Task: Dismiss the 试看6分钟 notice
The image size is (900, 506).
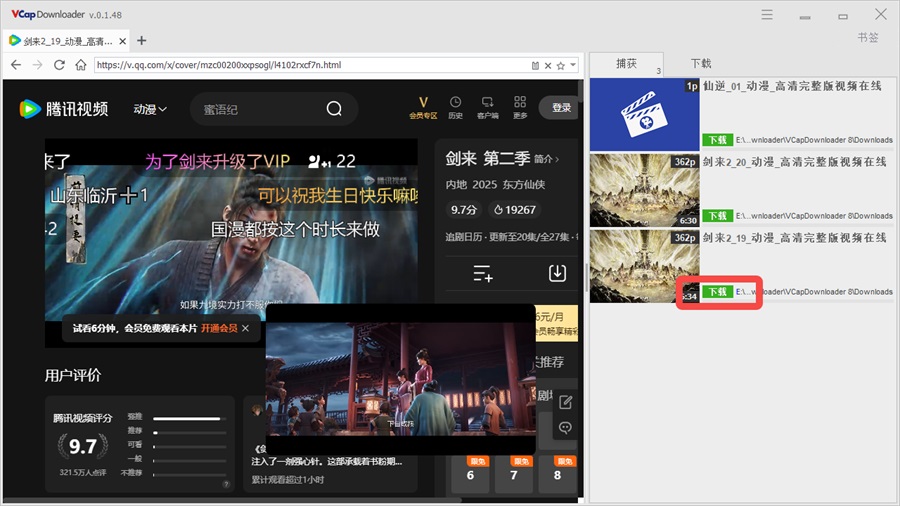Action: [245, 328]
